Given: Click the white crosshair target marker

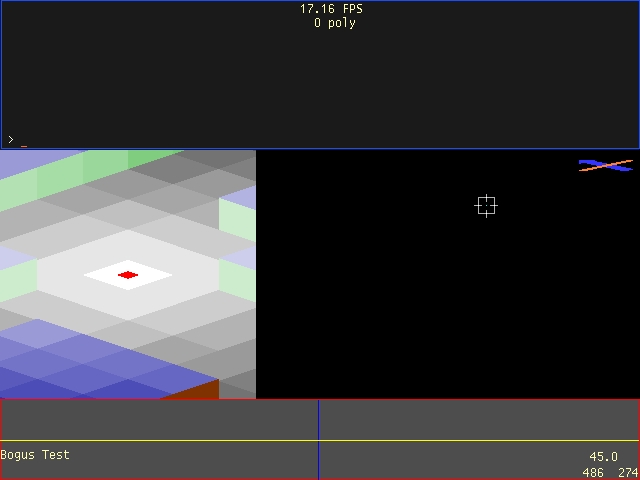Looking at the screenshot, I should click(486, 206).
